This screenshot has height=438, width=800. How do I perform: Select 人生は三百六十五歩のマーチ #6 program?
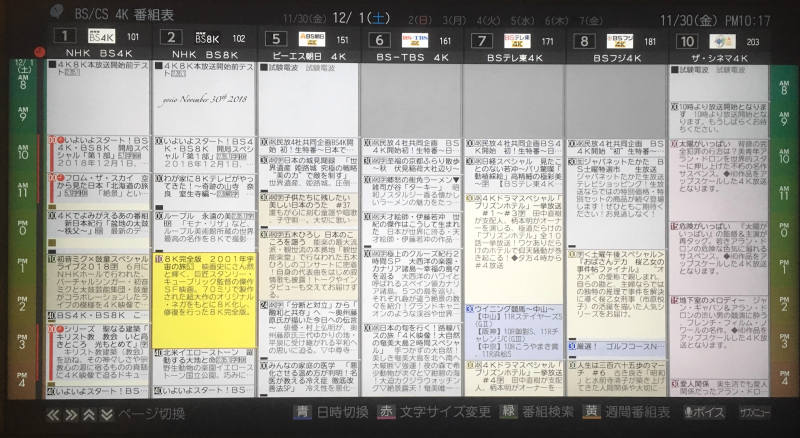coord(616,378)
